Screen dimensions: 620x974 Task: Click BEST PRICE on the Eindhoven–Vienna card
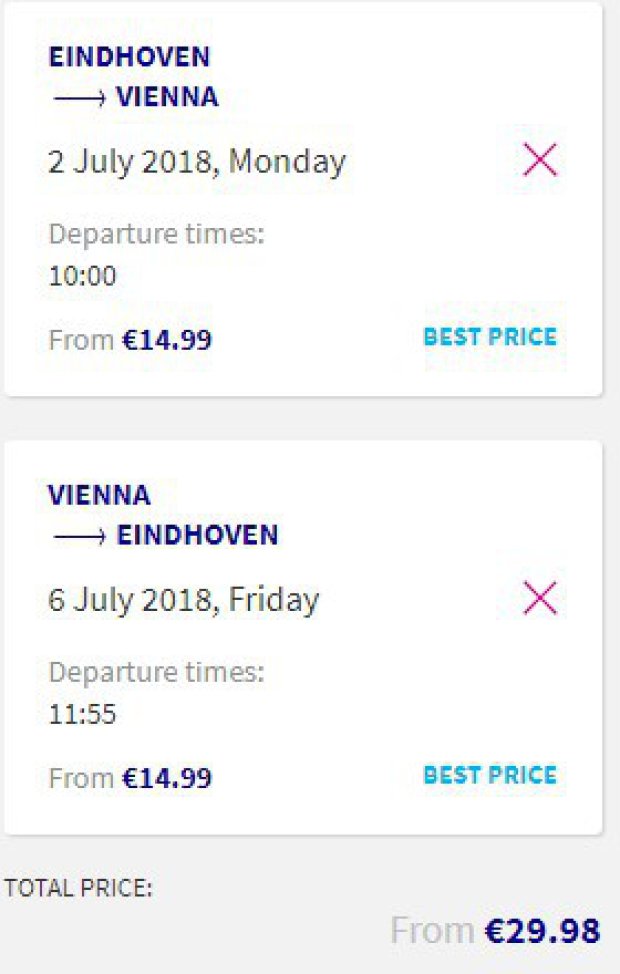pos(490,337)
